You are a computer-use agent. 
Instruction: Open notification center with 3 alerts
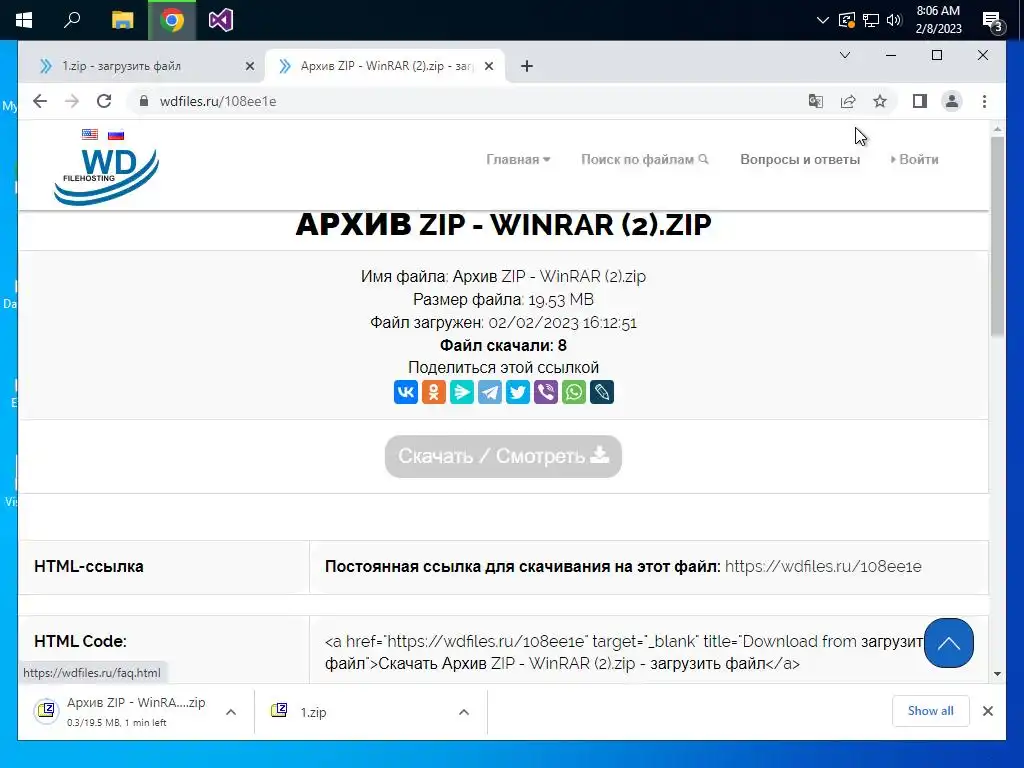[x=993, y=22]
